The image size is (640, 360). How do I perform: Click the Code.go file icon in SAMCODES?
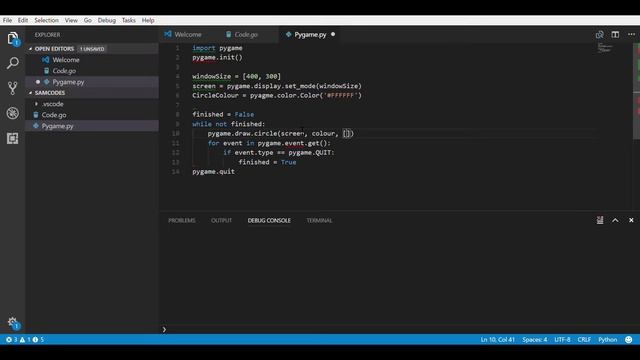coord(36,115)
